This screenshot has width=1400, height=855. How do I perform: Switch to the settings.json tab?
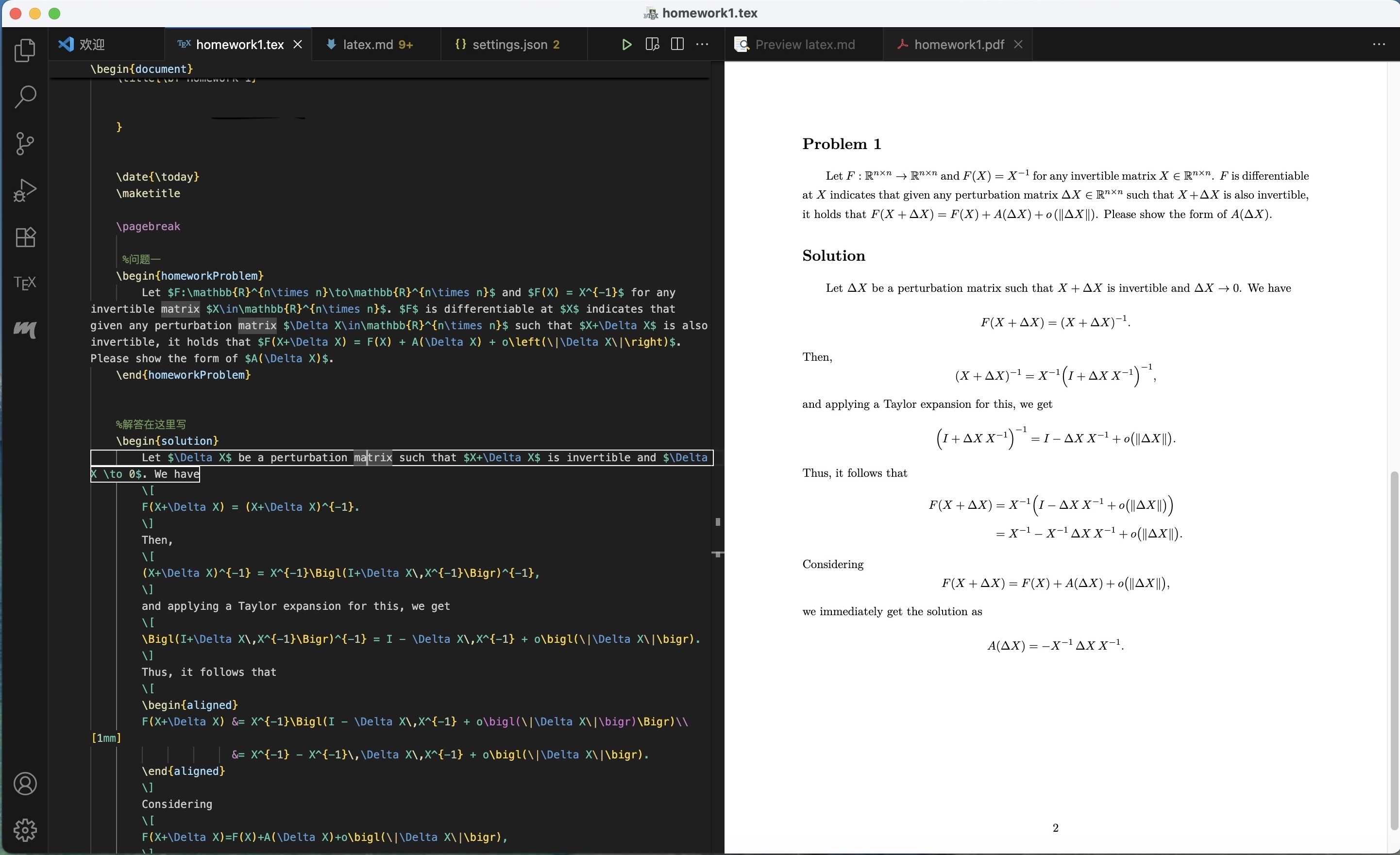click(509, 44)
